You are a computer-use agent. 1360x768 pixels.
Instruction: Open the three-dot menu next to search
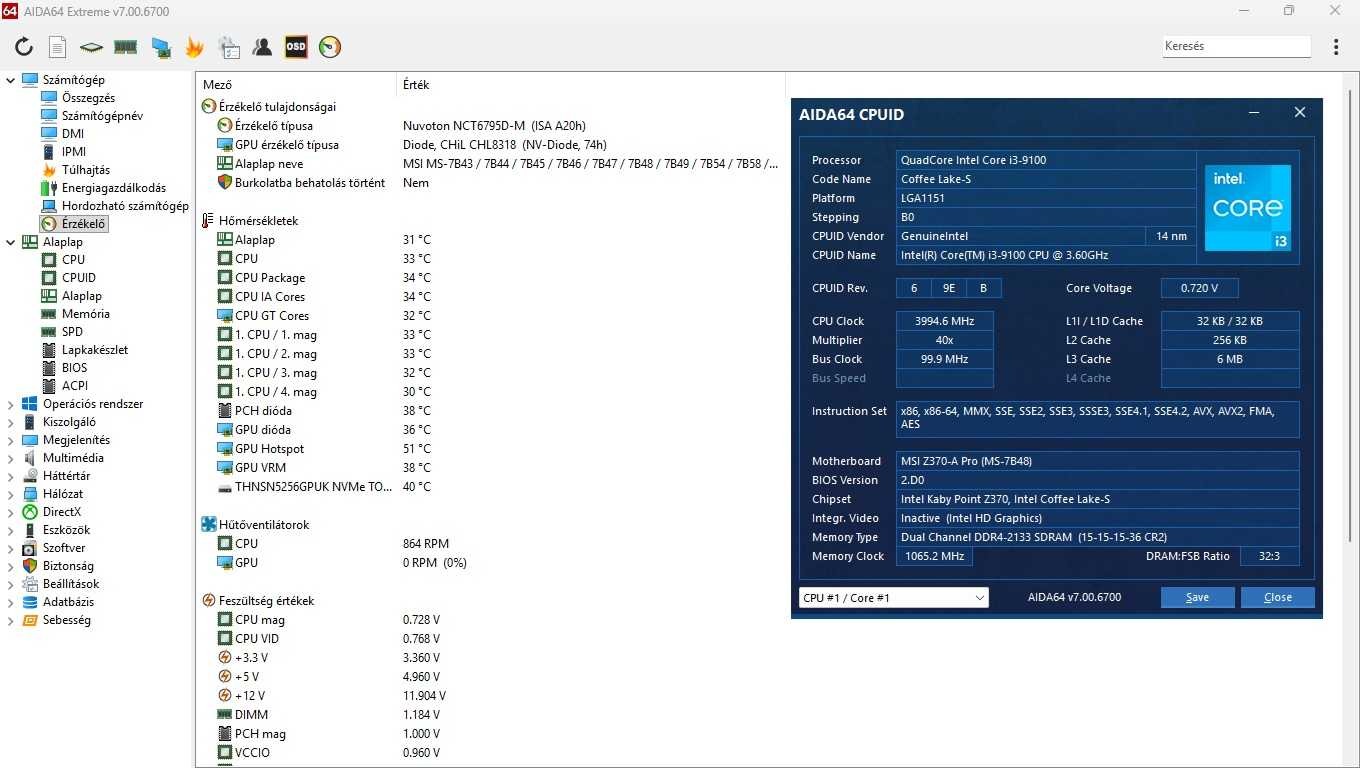(1336, 47)
